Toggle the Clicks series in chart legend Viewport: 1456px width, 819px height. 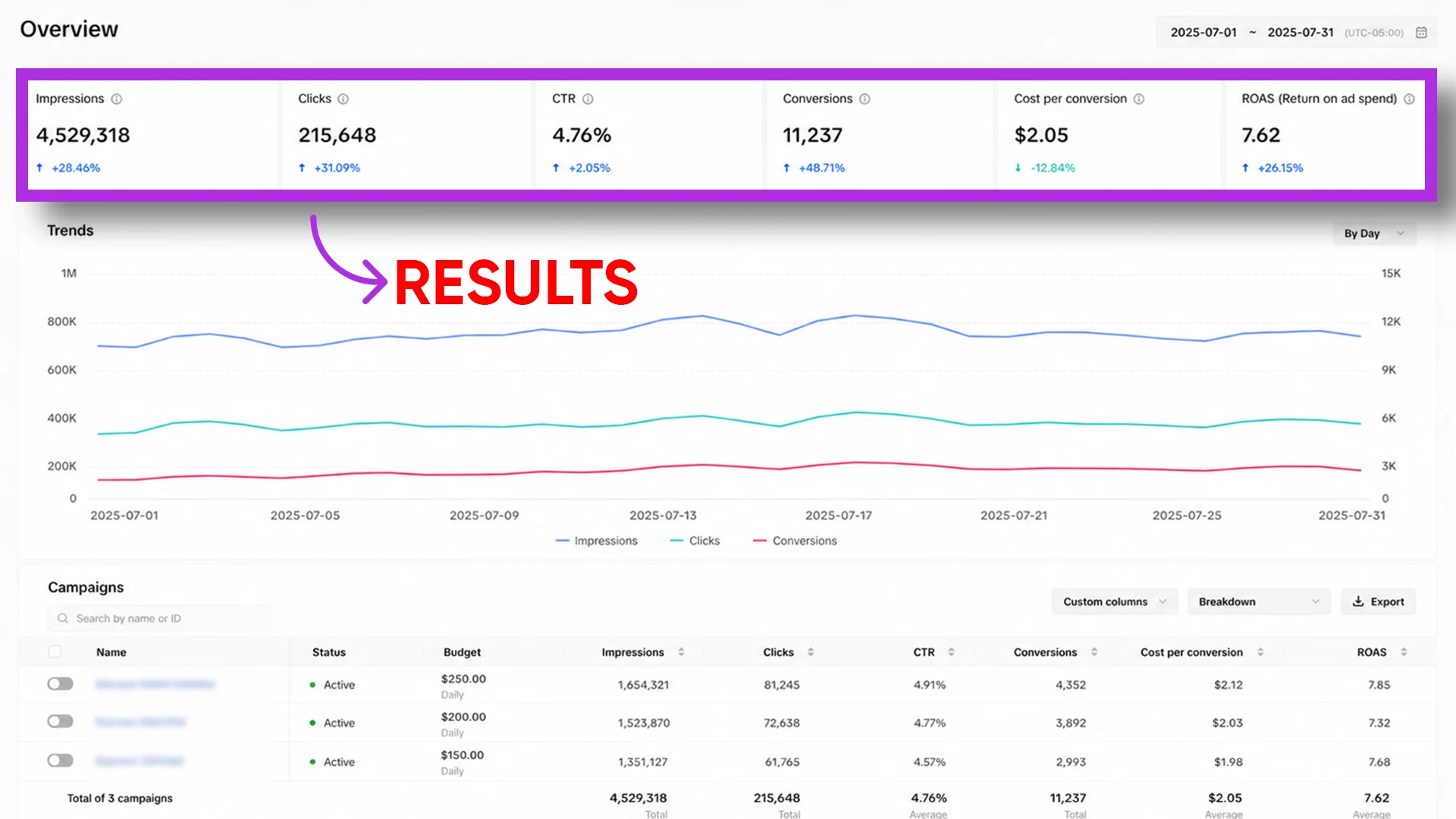click(x=695, y=541)
